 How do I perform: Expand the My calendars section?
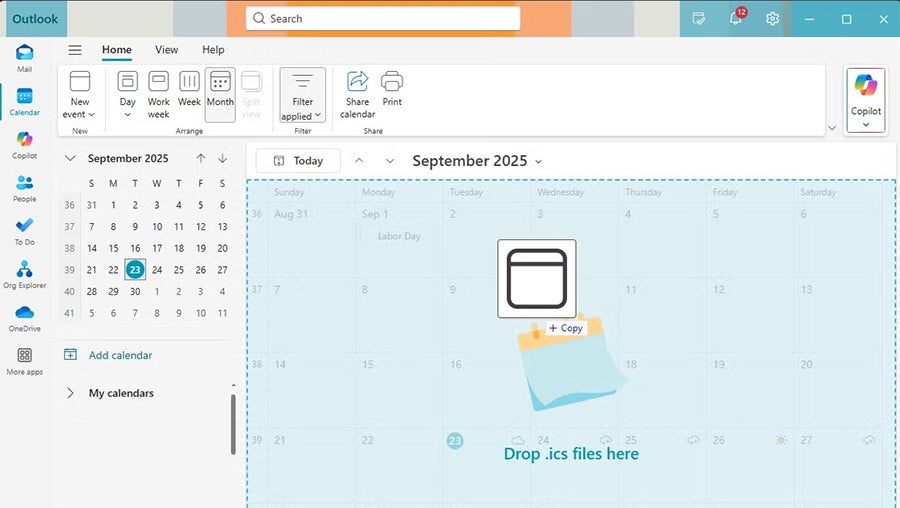click(x=70, y=393)
